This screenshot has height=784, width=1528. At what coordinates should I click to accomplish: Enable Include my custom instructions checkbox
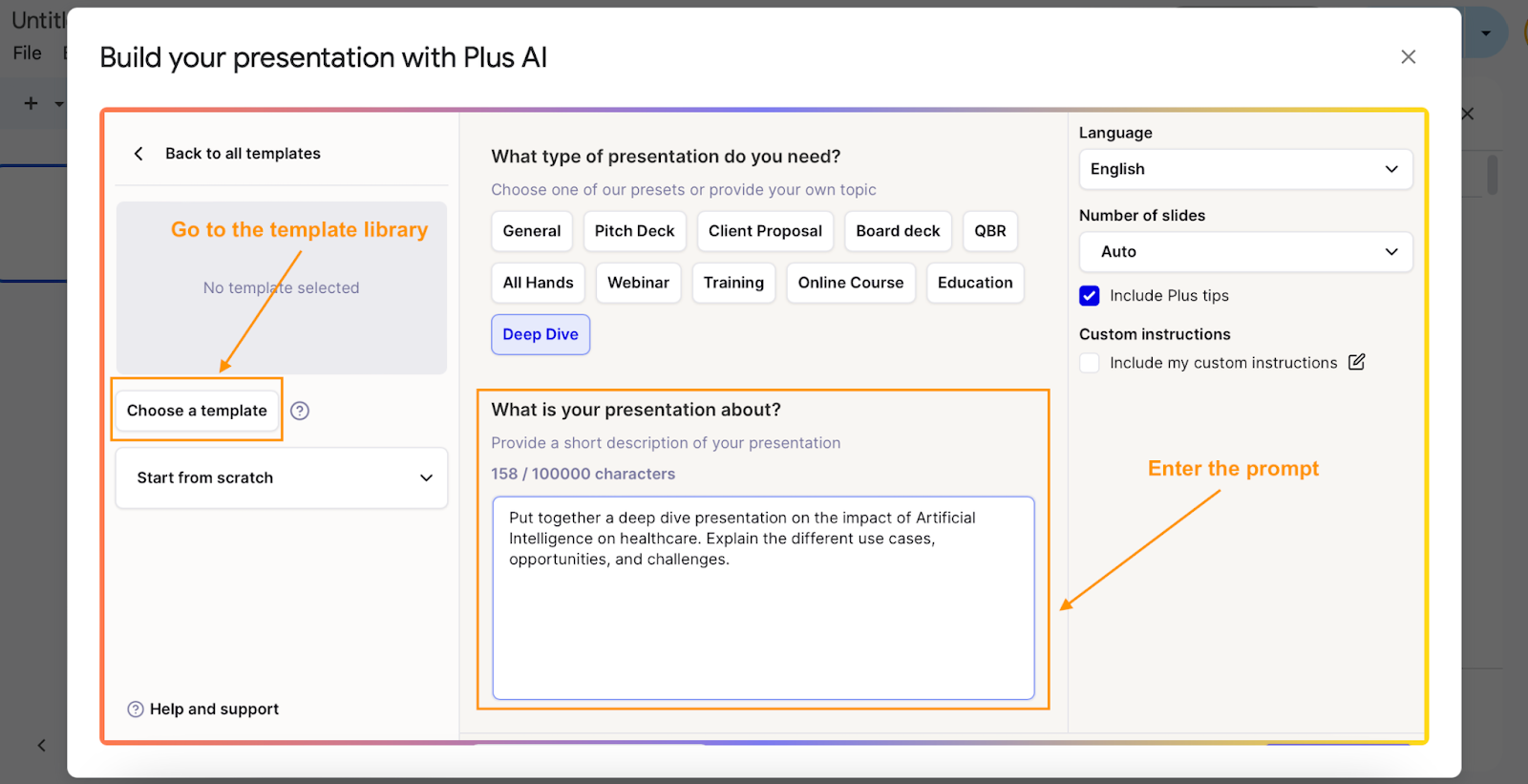[x=1090, y=363]
